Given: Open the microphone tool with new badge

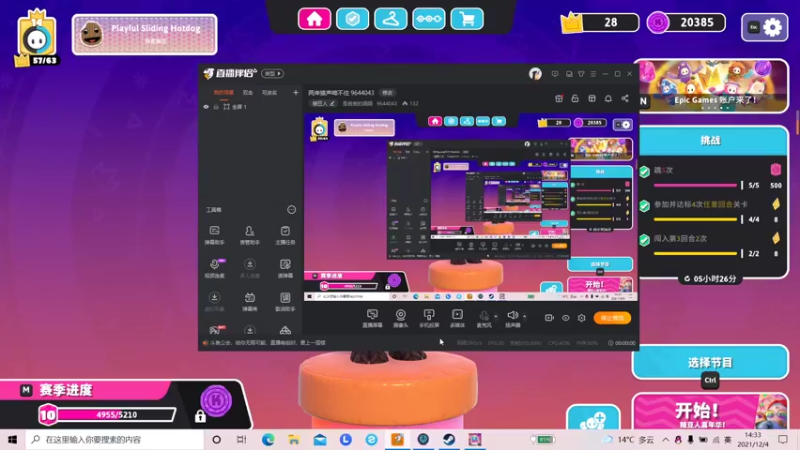Looking at the screenshot, I should [x=214, y=268].
